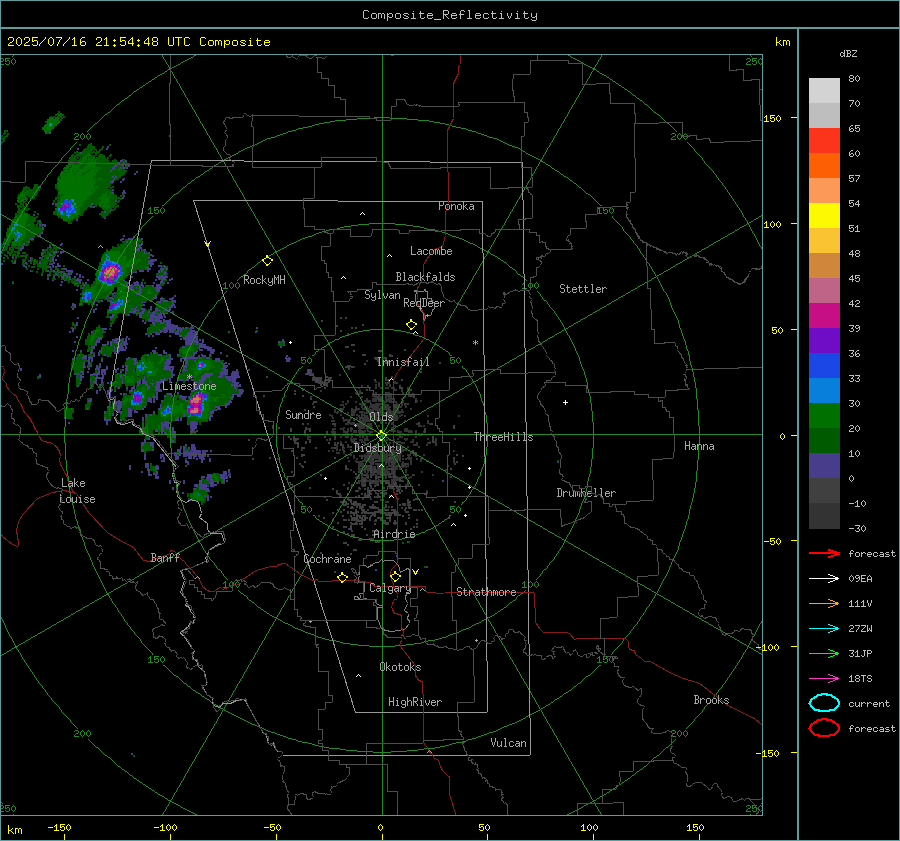Viewport: 900px width, 841px height.
Task: Select the red 65 dBZ color swatch
Action: pyautogui.click(x=824, y=140)
